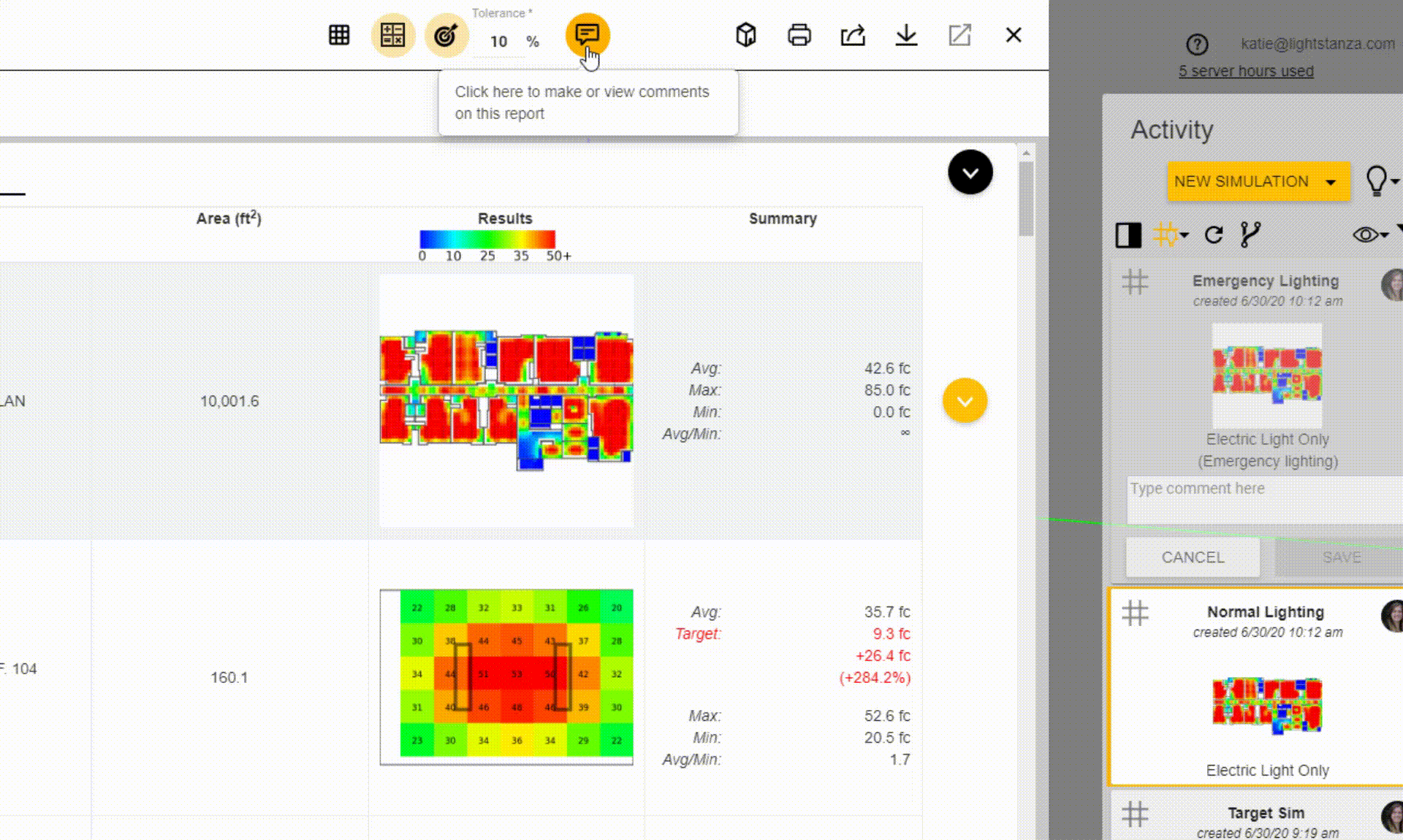Download the report with arrow icon
Viewport: 1403px width, 840px height.
[906, 35]
